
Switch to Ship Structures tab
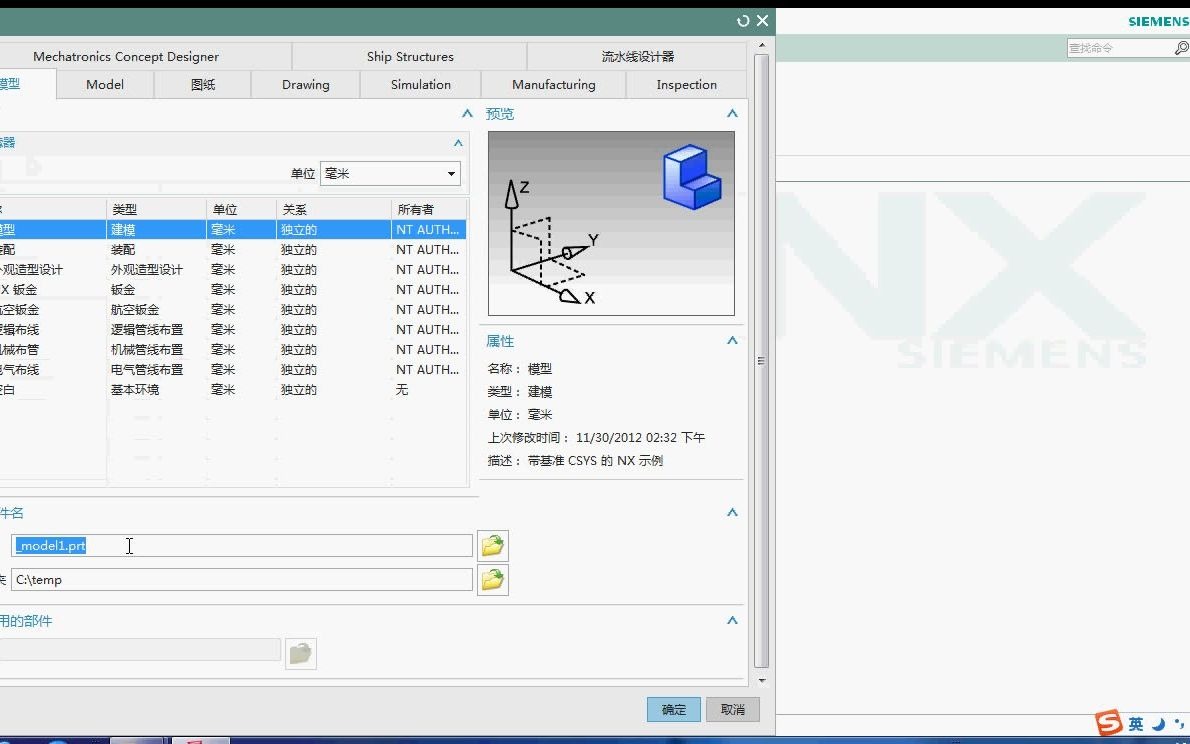410,56
